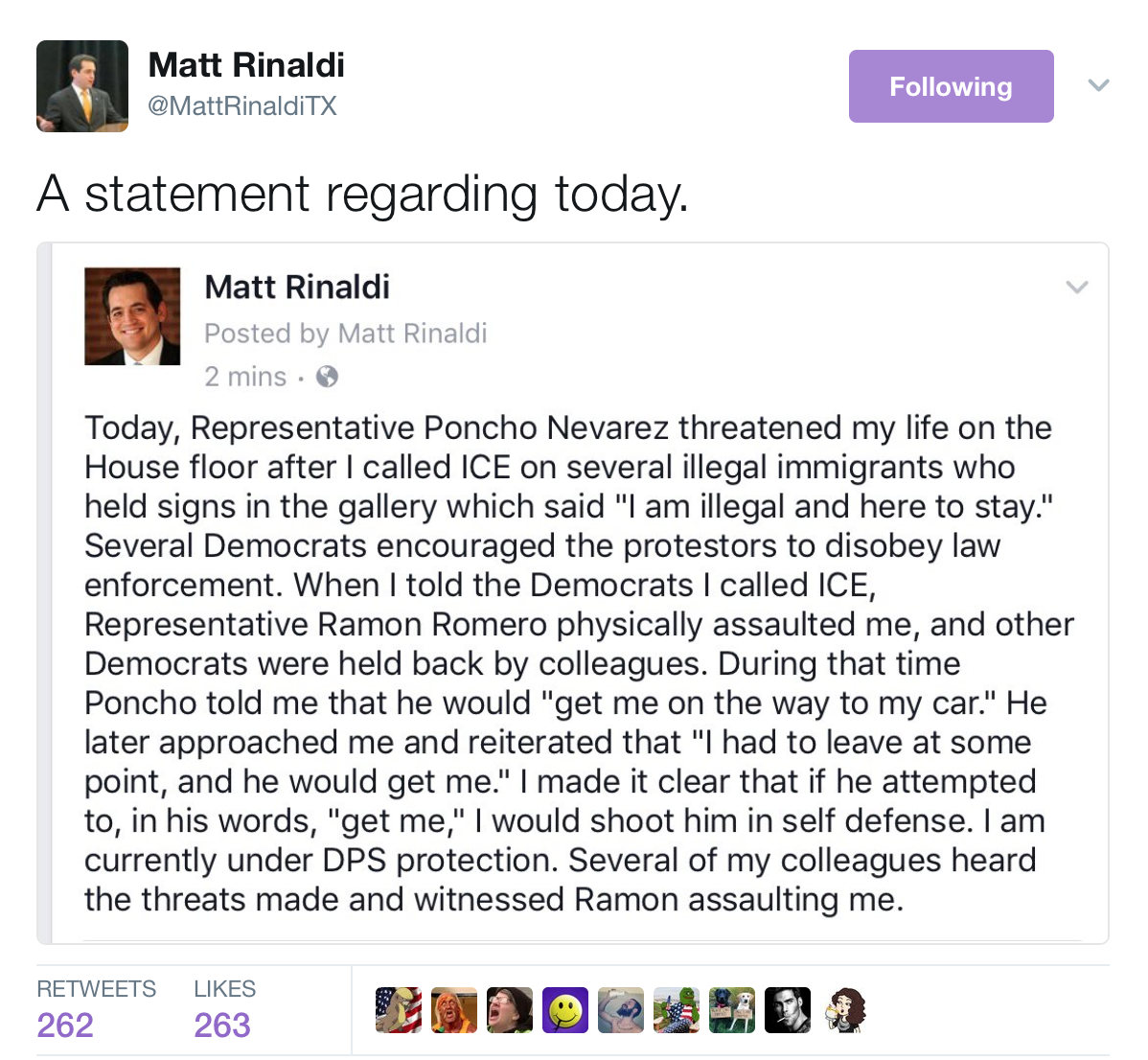Expand the embedded Facebook post options chevron
Viewport: 1148px width, 1060px height.
[1077, 287]
